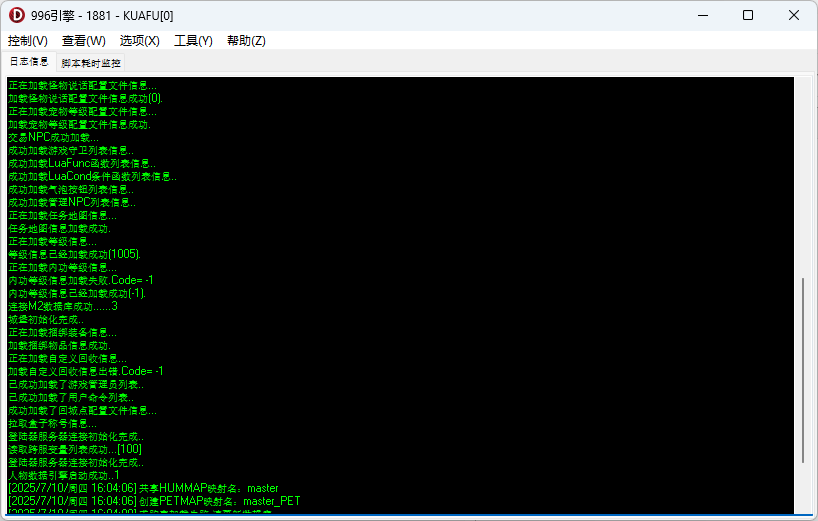Open the 控制(V) menu
Screen dimensions: 818x521
click(28, 41)
